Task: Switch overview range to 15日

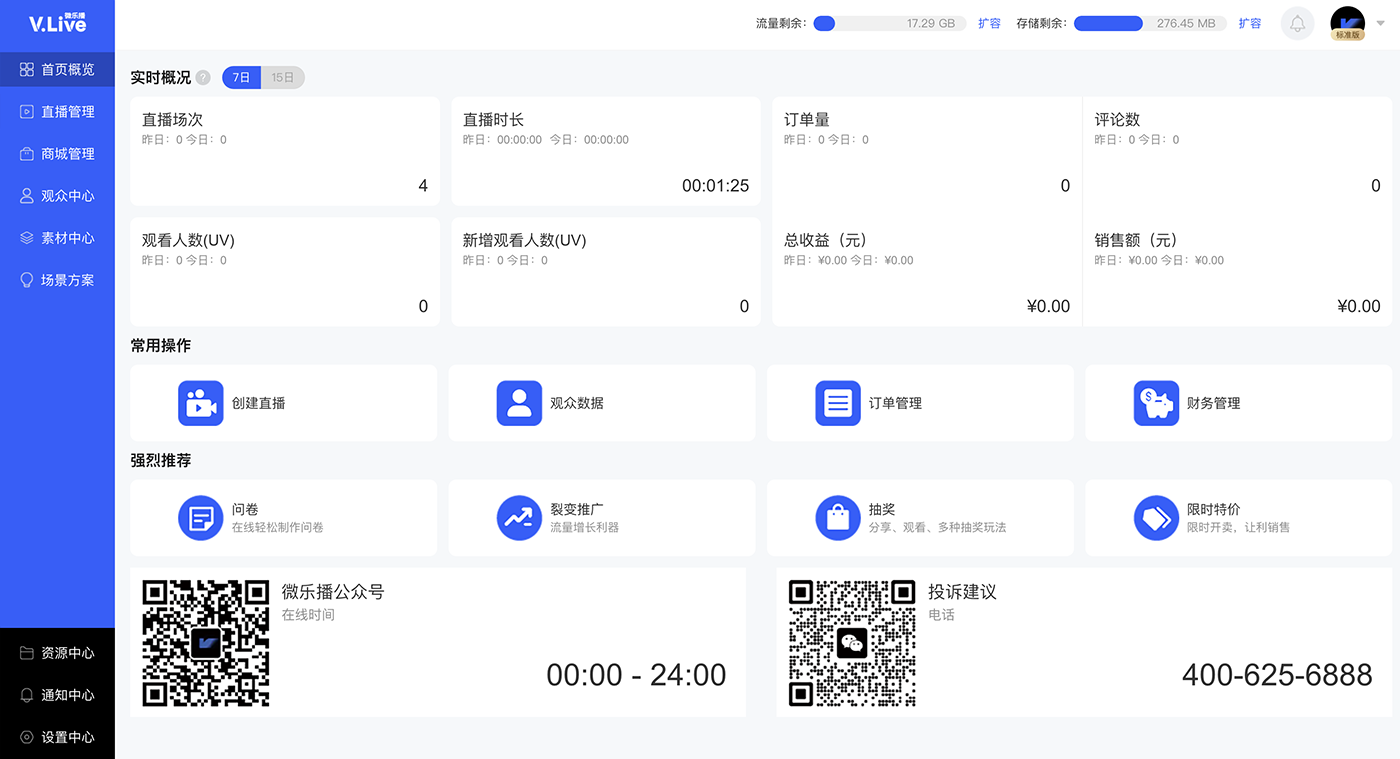Action: (x=283, y=78)
